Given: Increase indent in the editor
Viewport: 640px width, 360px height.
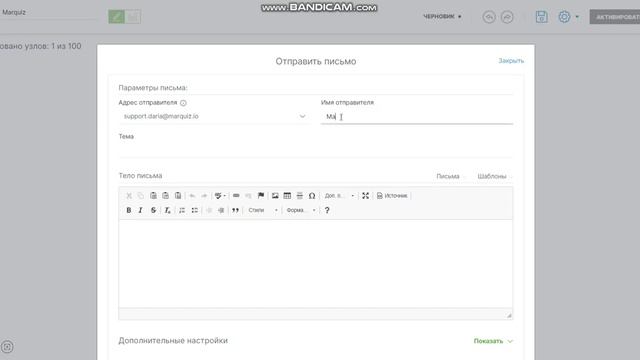Looking at the screenshot, I should pos(221,210).
